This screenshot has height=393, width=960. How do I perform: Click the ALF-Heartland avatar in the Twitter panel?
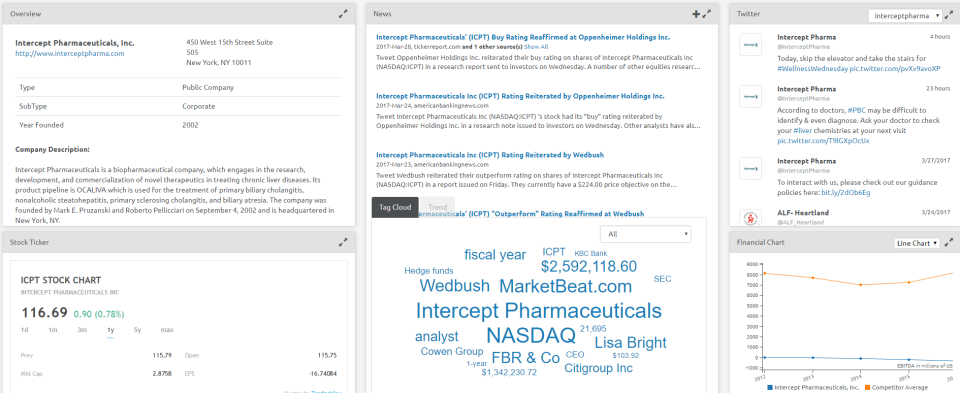(750, 217)
